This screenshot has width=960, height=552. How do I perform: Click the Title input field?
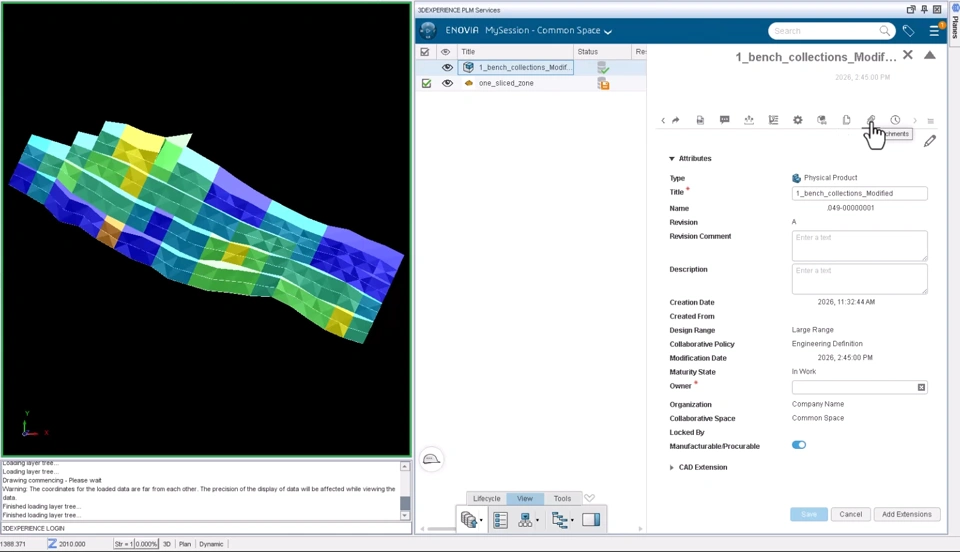[x=860, y=193]
